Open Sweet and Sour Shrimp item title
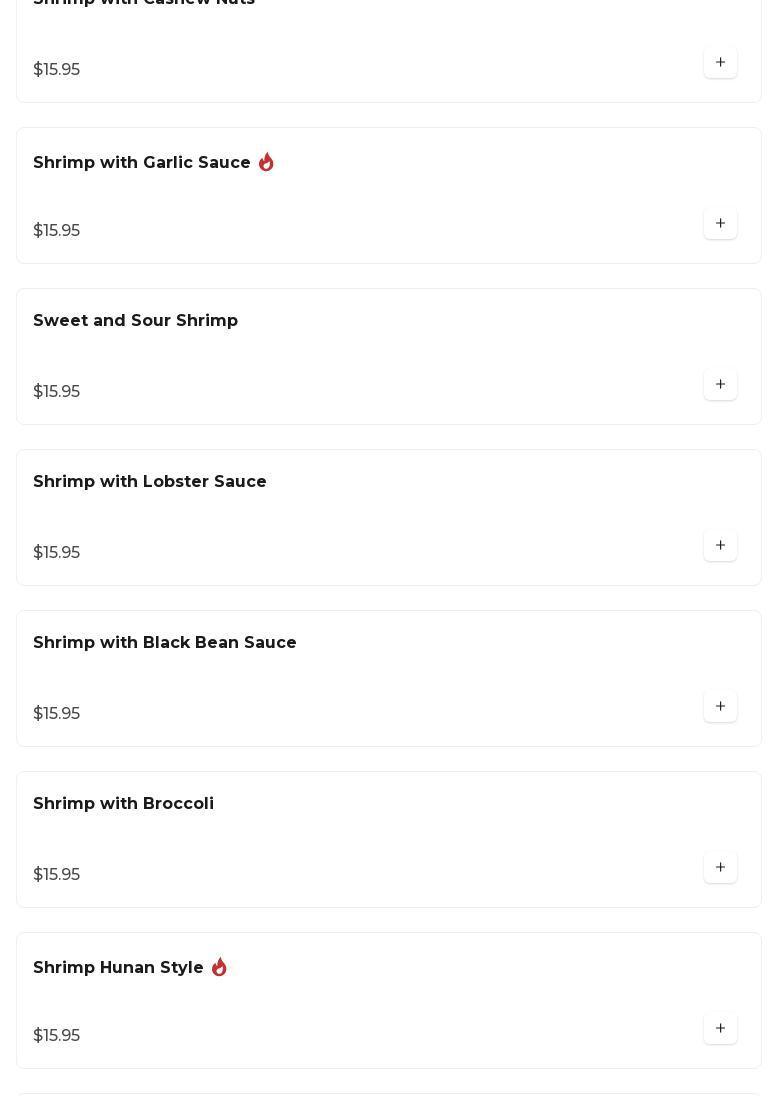 [x=135, y=321]
